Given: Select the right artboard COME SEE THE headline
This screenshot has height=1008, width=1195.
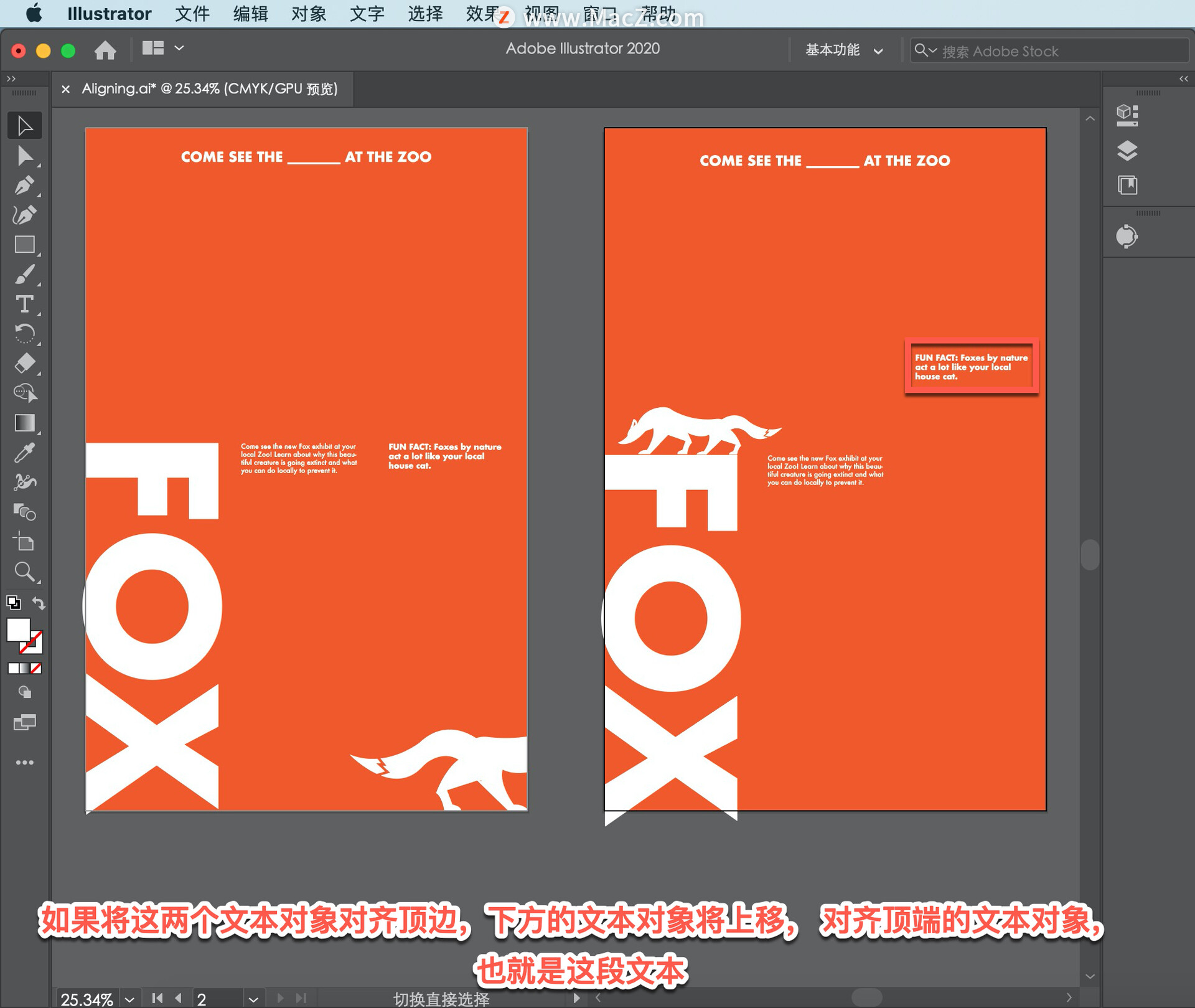Looking at the screenshot, I should pos(825,161).
